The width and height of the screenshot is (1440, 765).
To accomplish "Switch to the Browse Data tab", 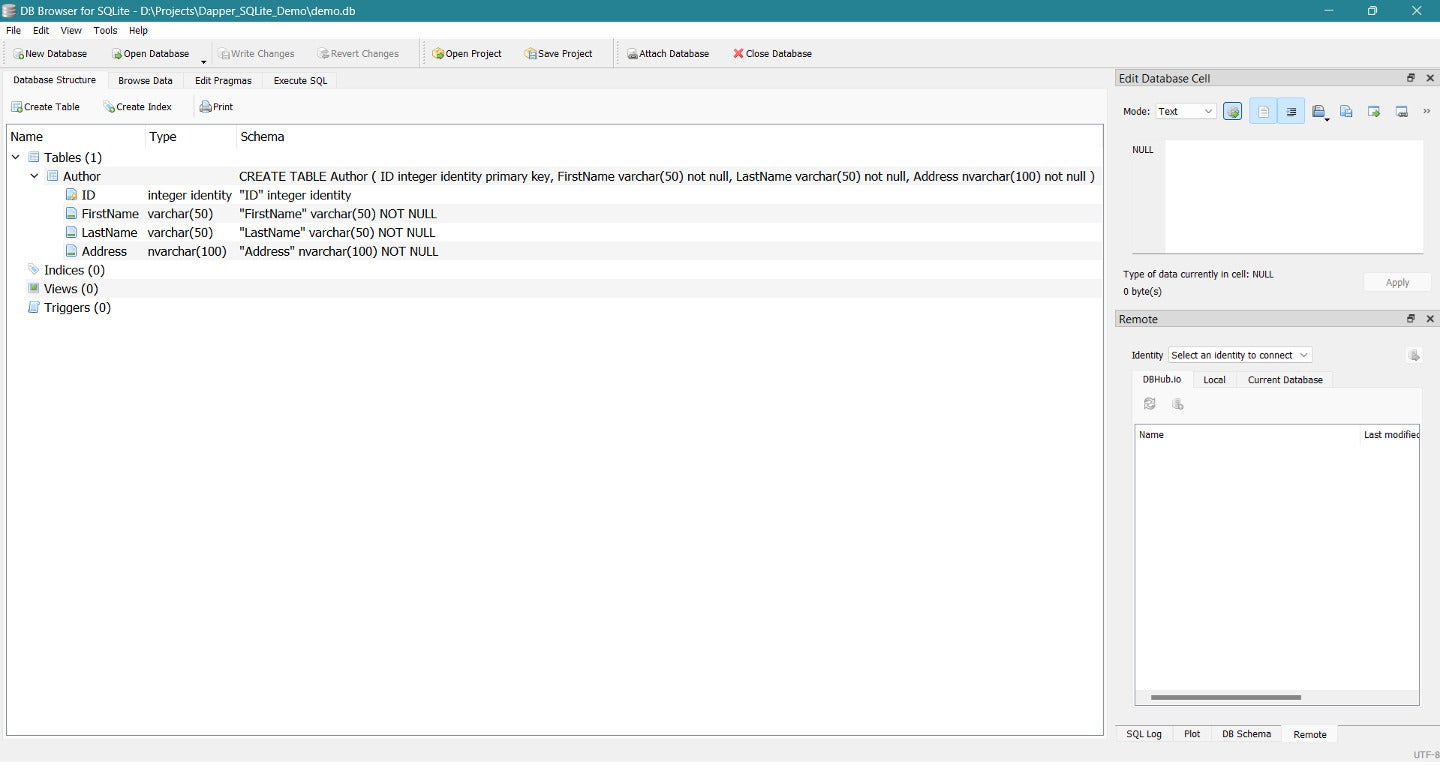I will click(x=145, y=80).
